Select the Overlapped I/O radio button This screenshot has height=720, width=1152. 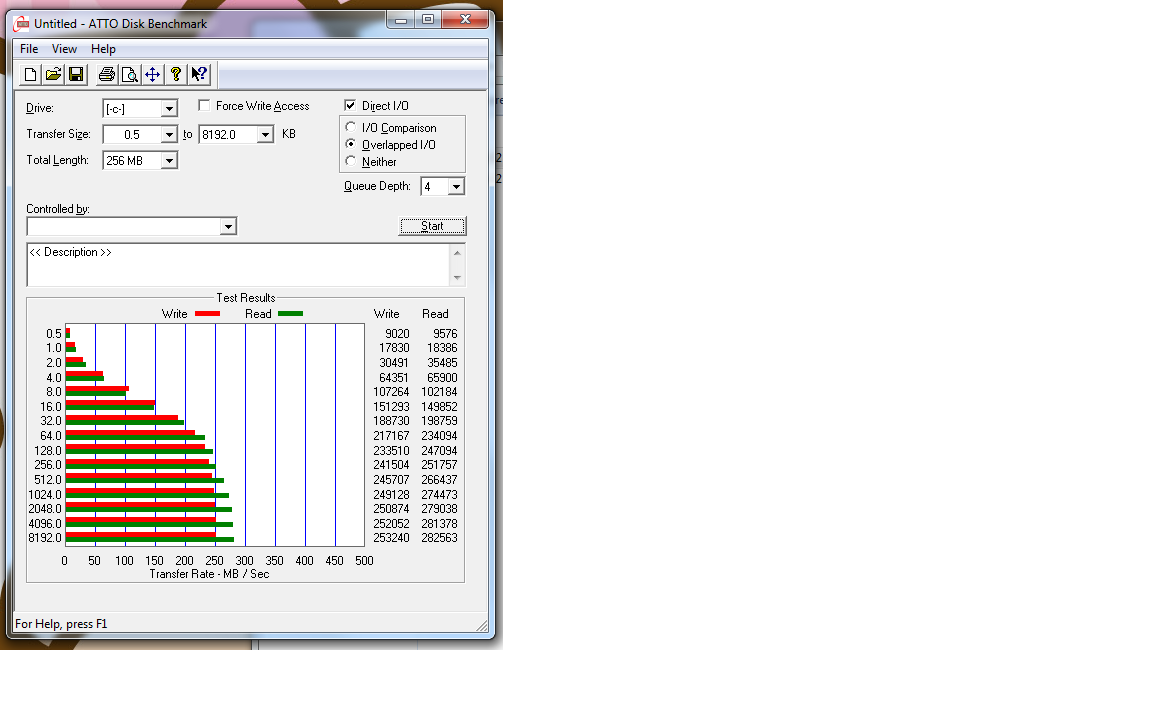(x=350, y=144)
